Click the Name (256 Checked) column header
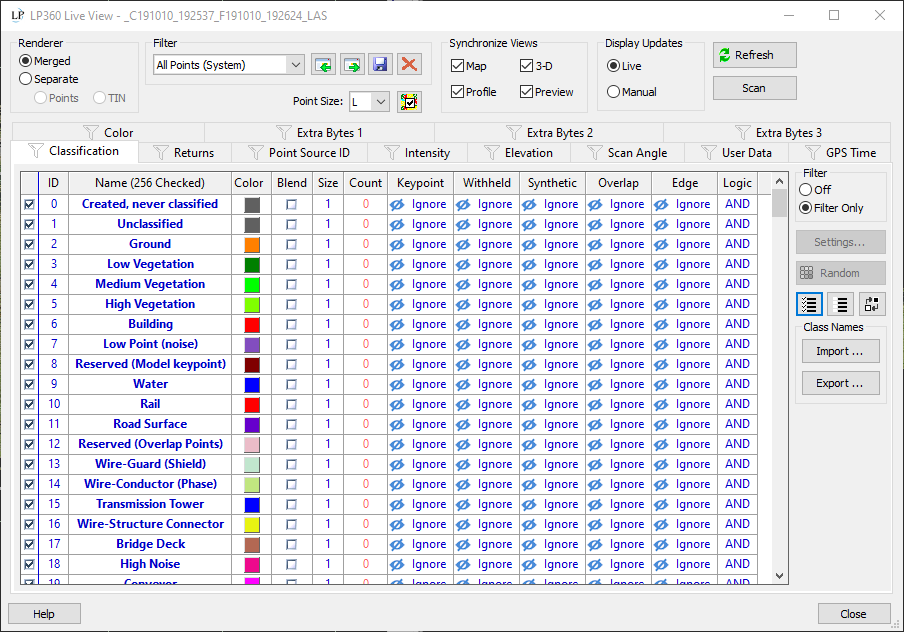904x632 pixels. pos(150,183)
